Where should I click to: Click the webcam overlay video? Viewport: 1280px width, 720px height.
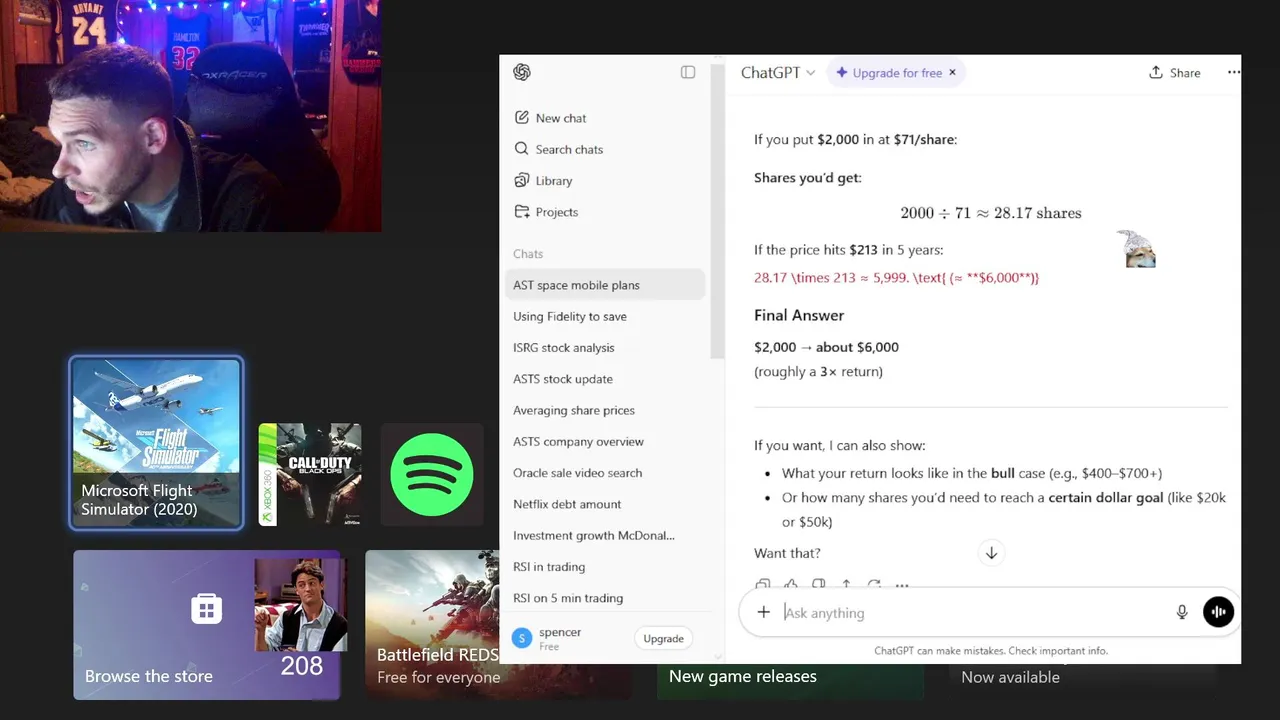pos(190,116)
